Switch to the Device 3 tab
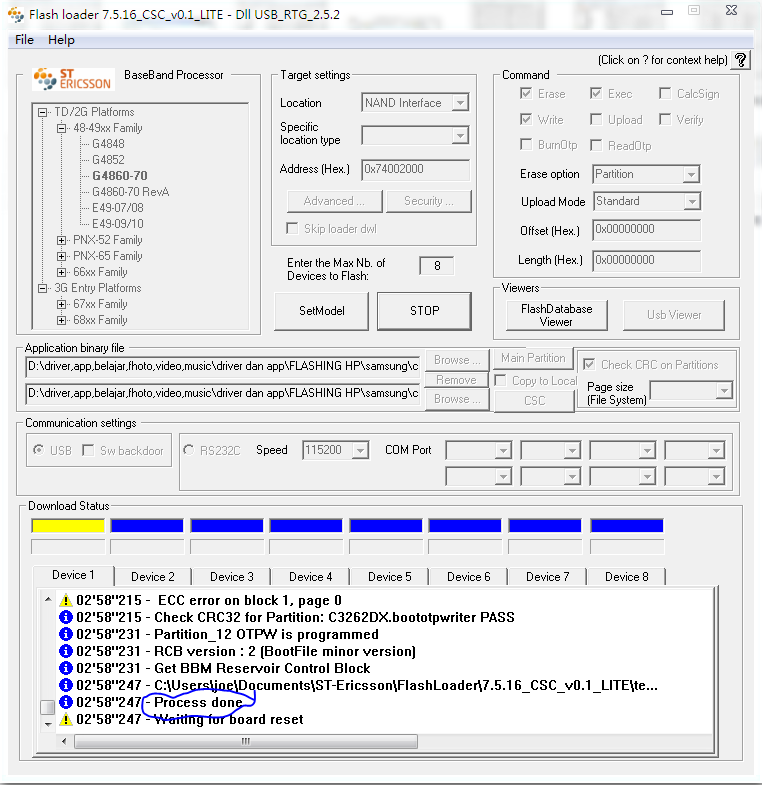Viewport: 762px width, 785px height. pyautogui.click(x=232, y=577)
